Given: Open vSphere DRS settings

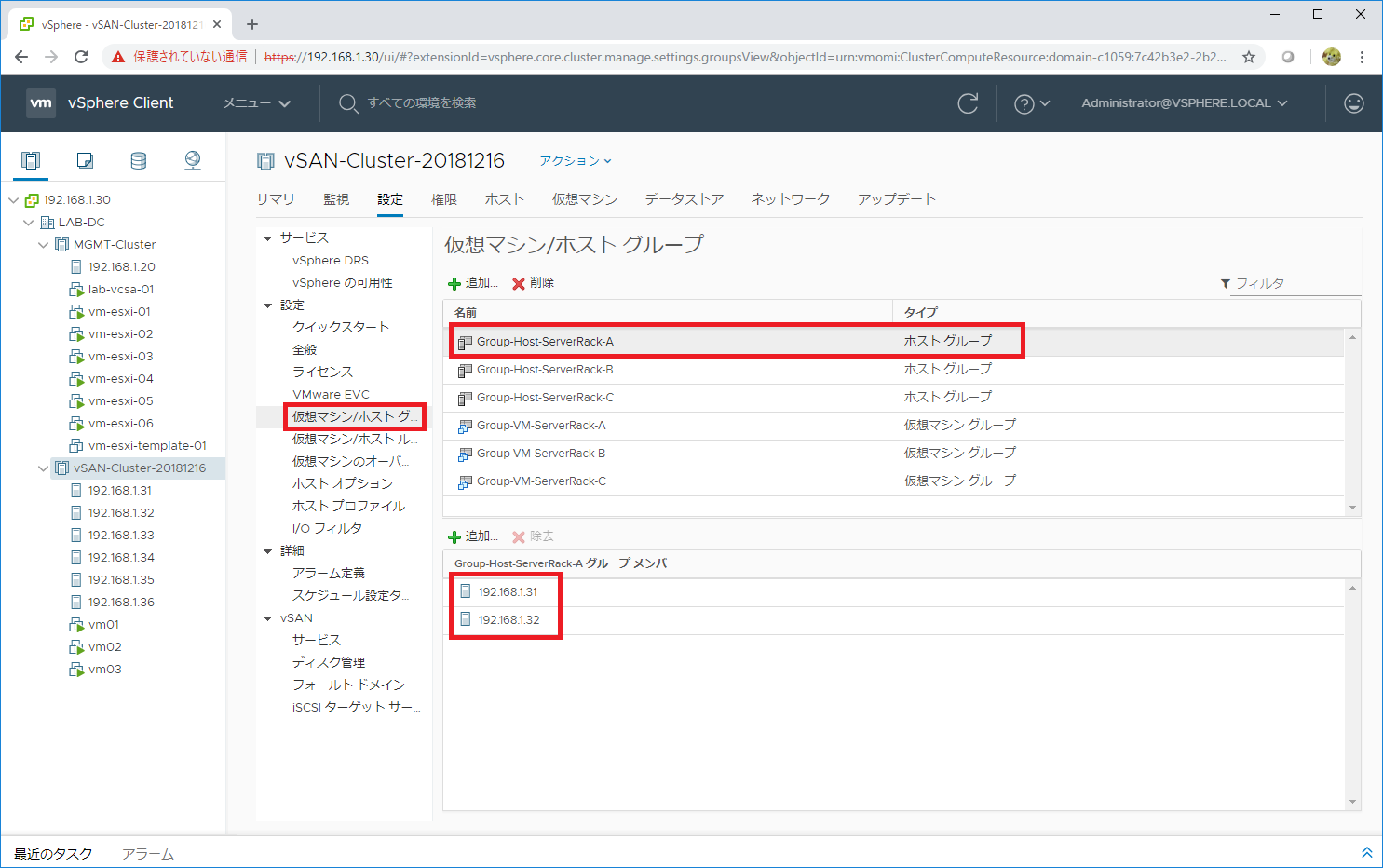Looking at the screenshot, I should 331,261.
